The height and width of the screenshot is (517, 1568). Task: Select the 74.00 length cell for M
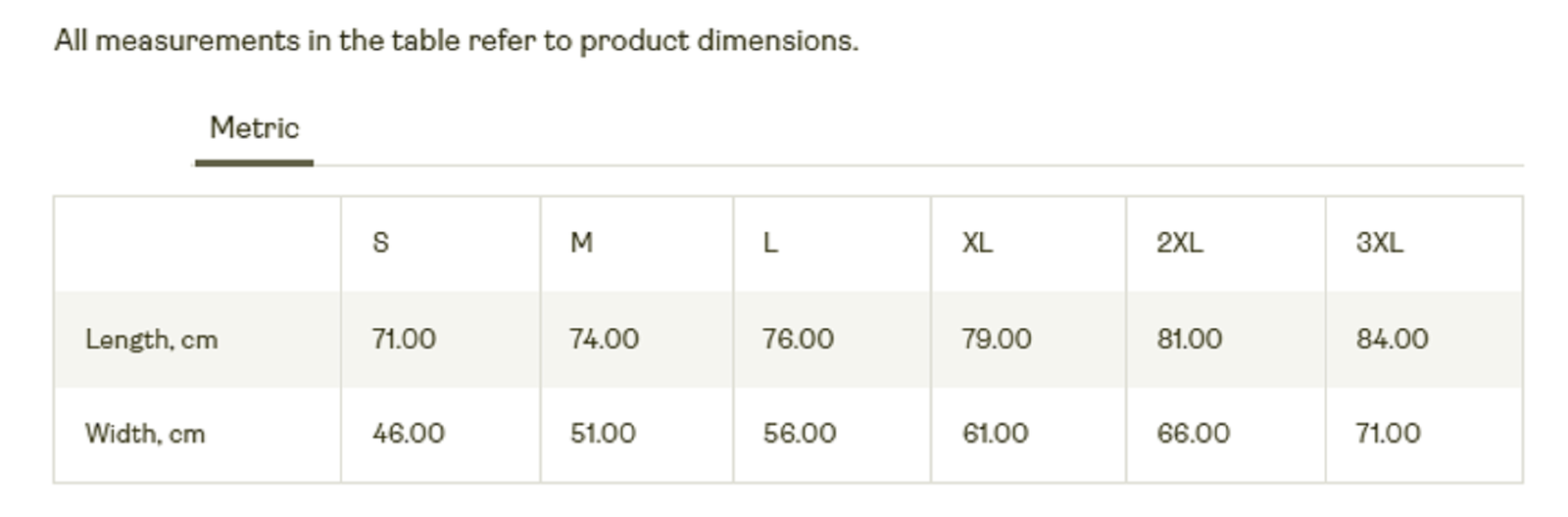pyautogui.click(x=637, y=339)
